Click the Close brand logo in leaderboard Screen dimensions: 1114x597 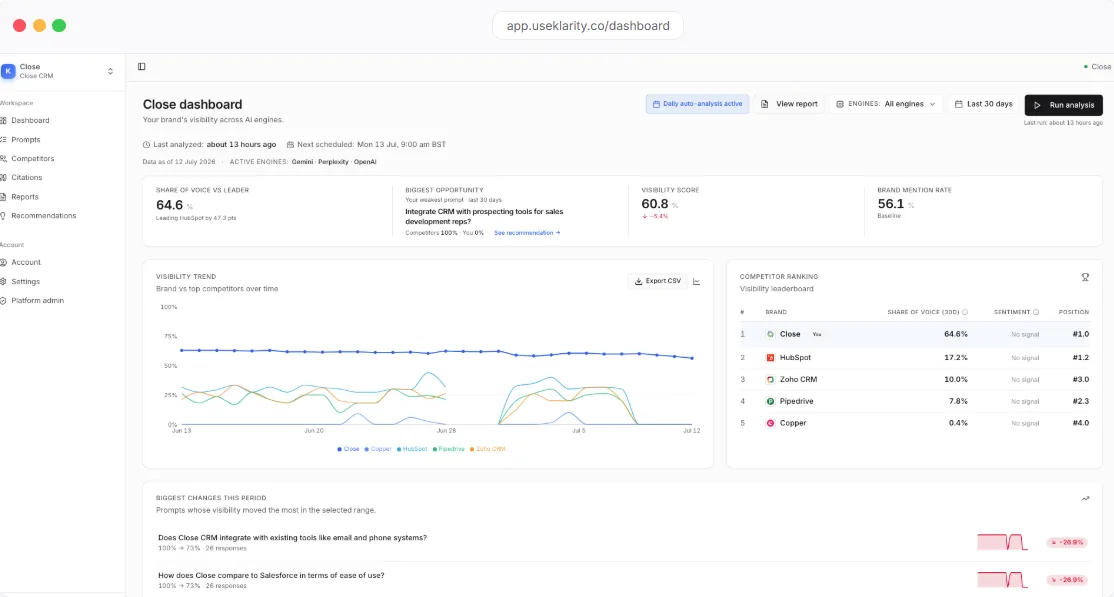click(x=770, y=334)
